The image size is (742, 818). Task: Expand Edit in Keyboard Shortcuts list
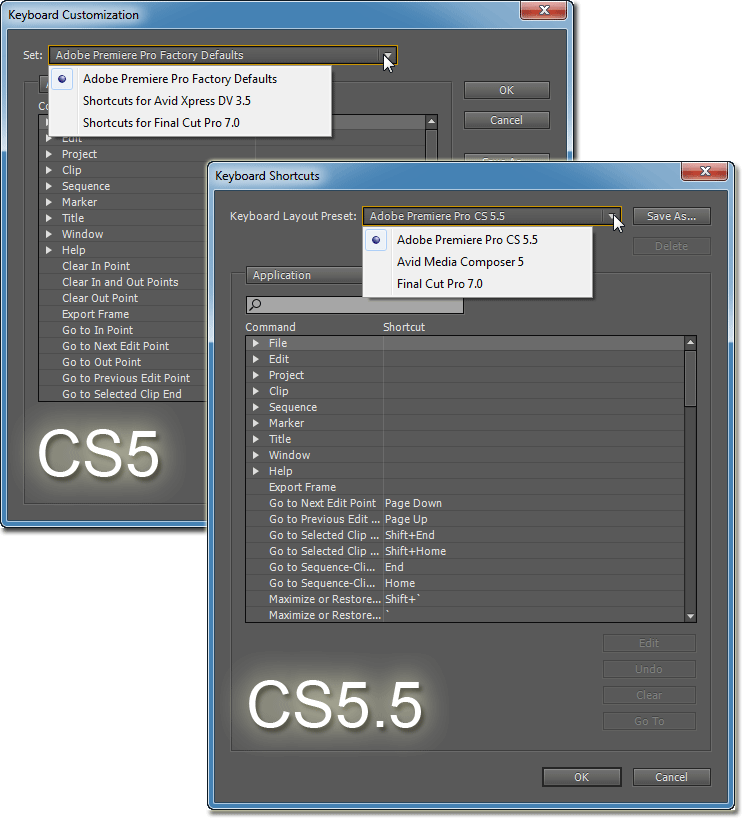[x=256, y=359]
